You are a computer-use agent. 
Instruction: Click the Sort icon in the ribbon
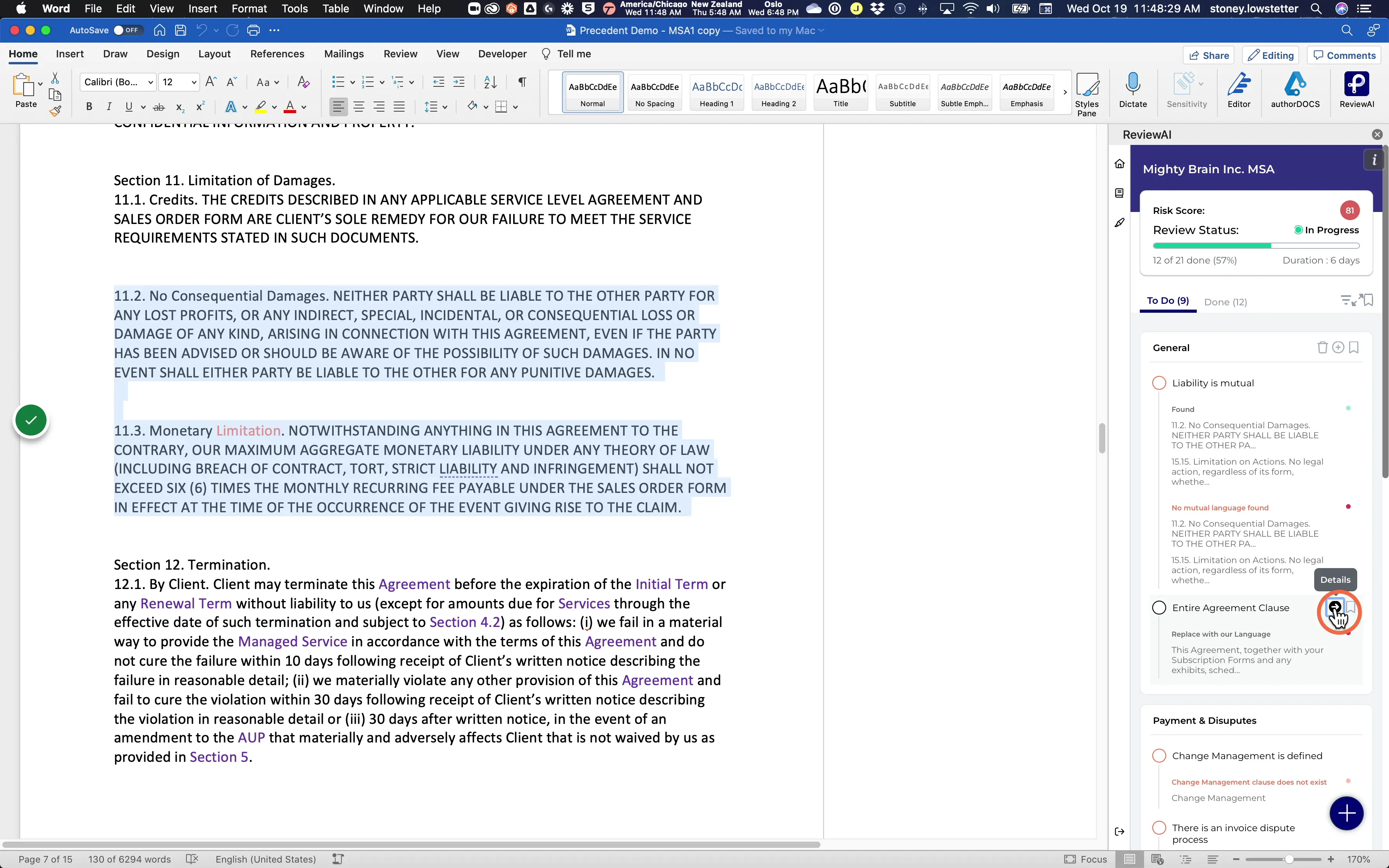[490, 82]
